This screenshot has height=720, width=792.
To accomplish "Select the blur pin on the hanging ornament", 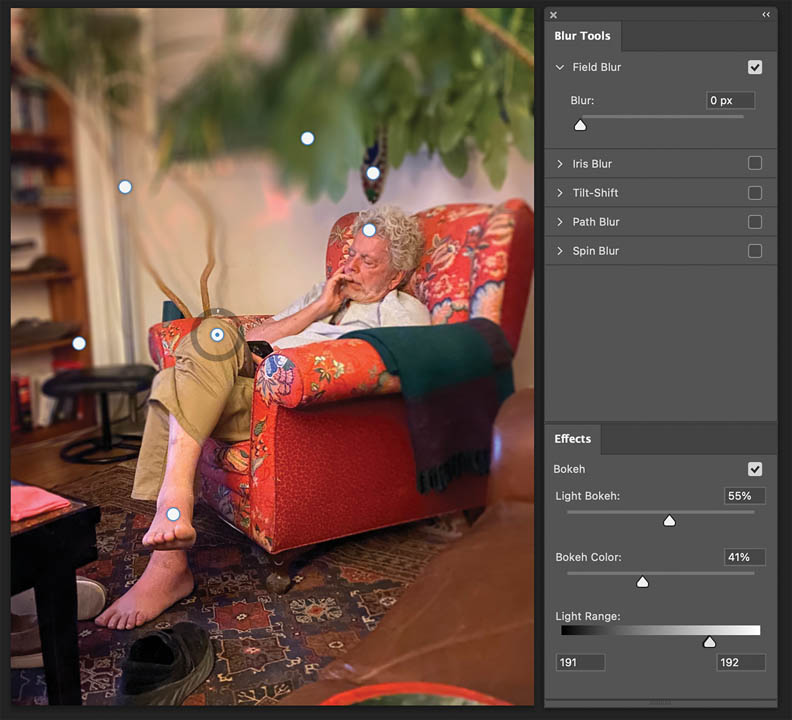I will pyautogui.click(x=373, y=173).
